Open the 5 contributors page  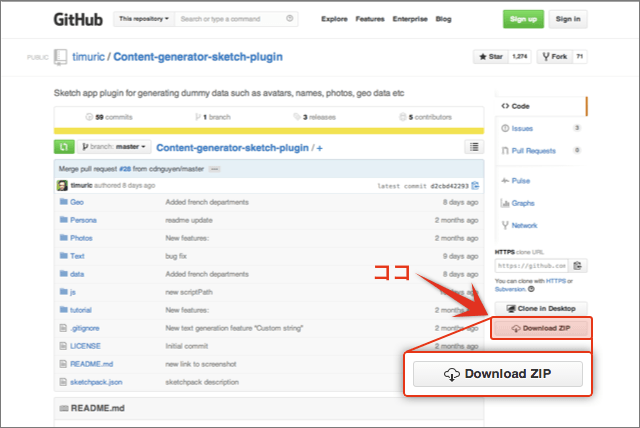[426, 117]
